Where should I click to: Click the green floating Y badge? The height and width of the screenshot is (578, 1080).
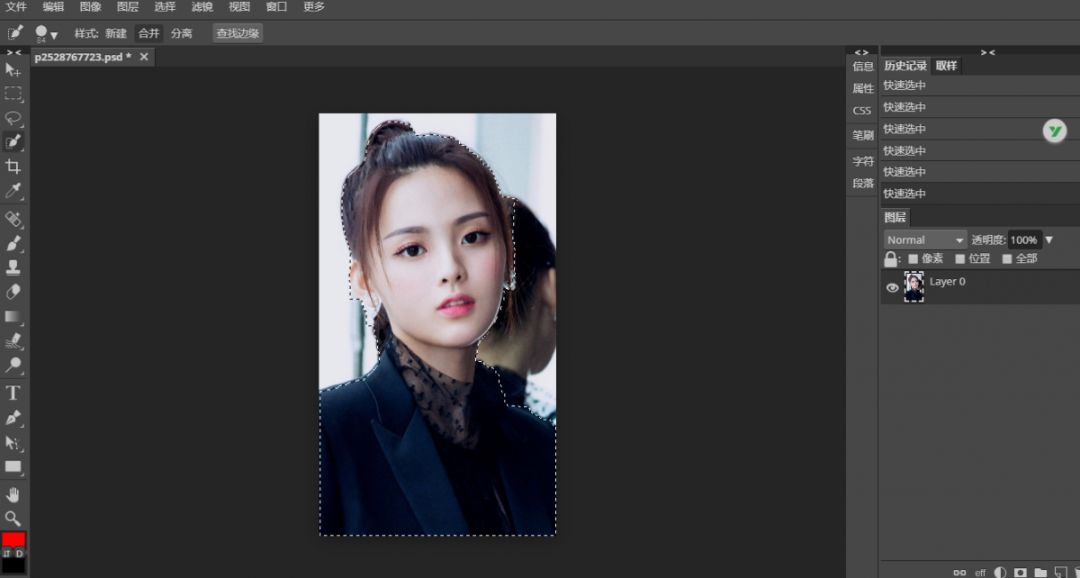pos(1055,130)
